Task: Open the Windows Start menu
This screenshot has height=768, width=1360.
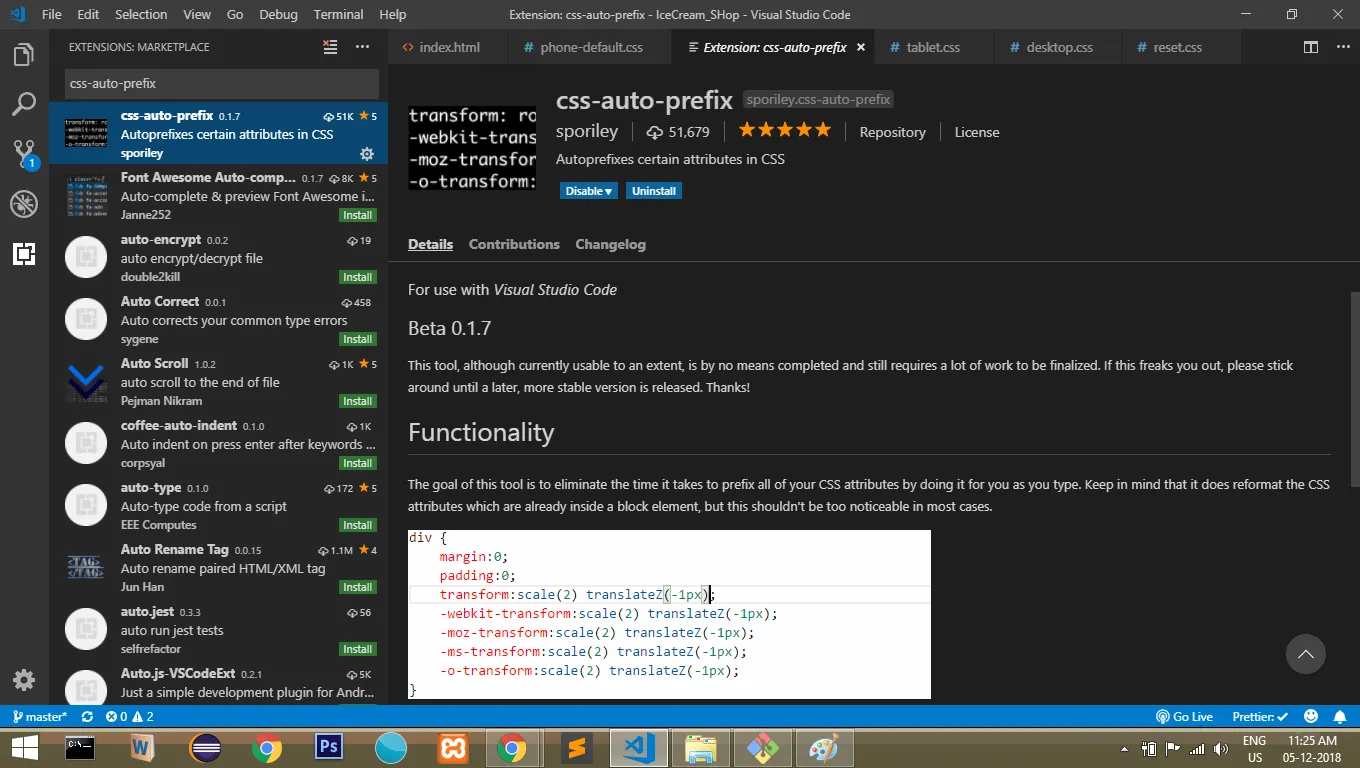Action: [x=24, y=748]
